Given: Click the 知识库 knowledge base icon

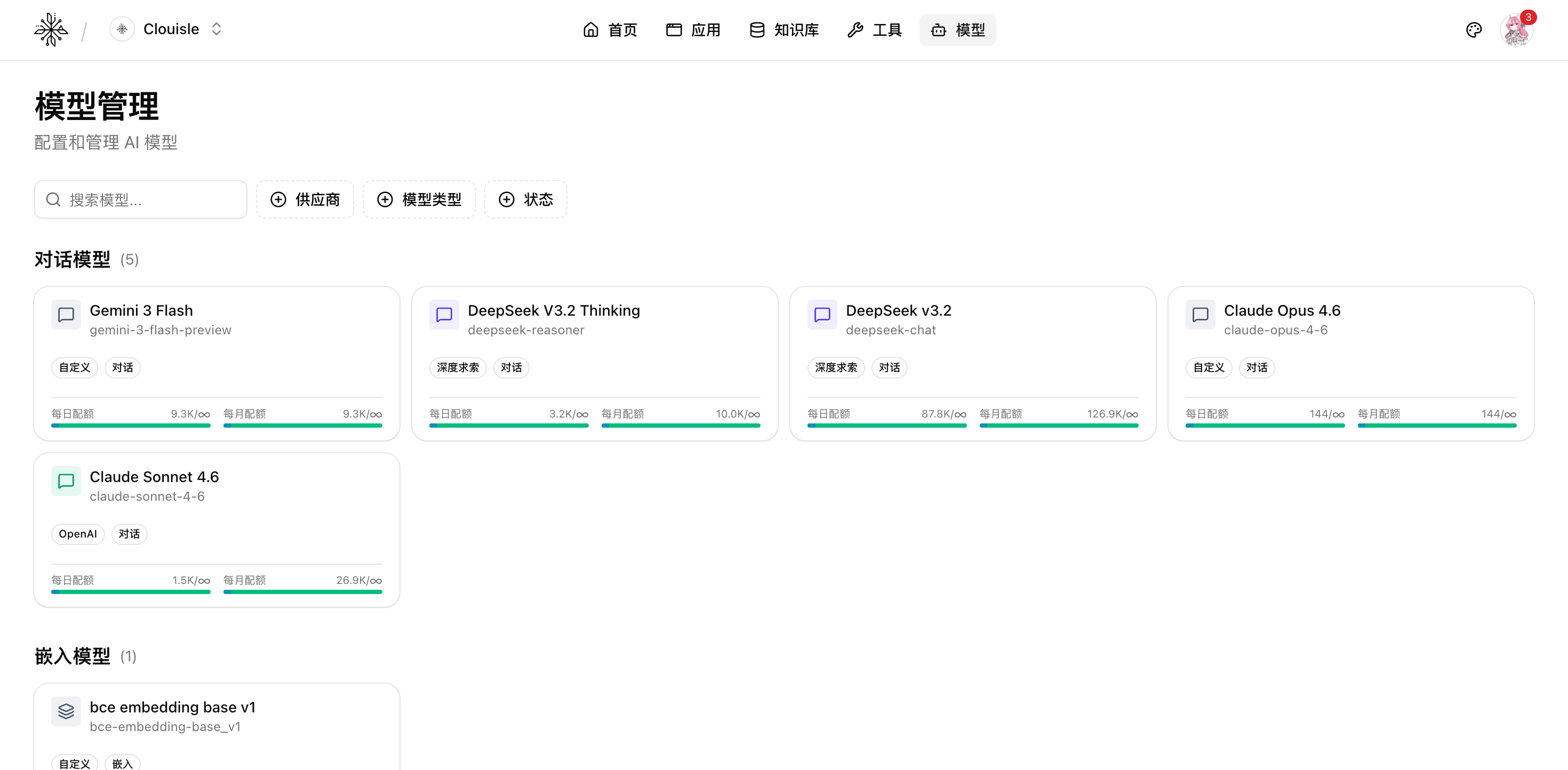Looking at the screenshot, I should point(756,29).
